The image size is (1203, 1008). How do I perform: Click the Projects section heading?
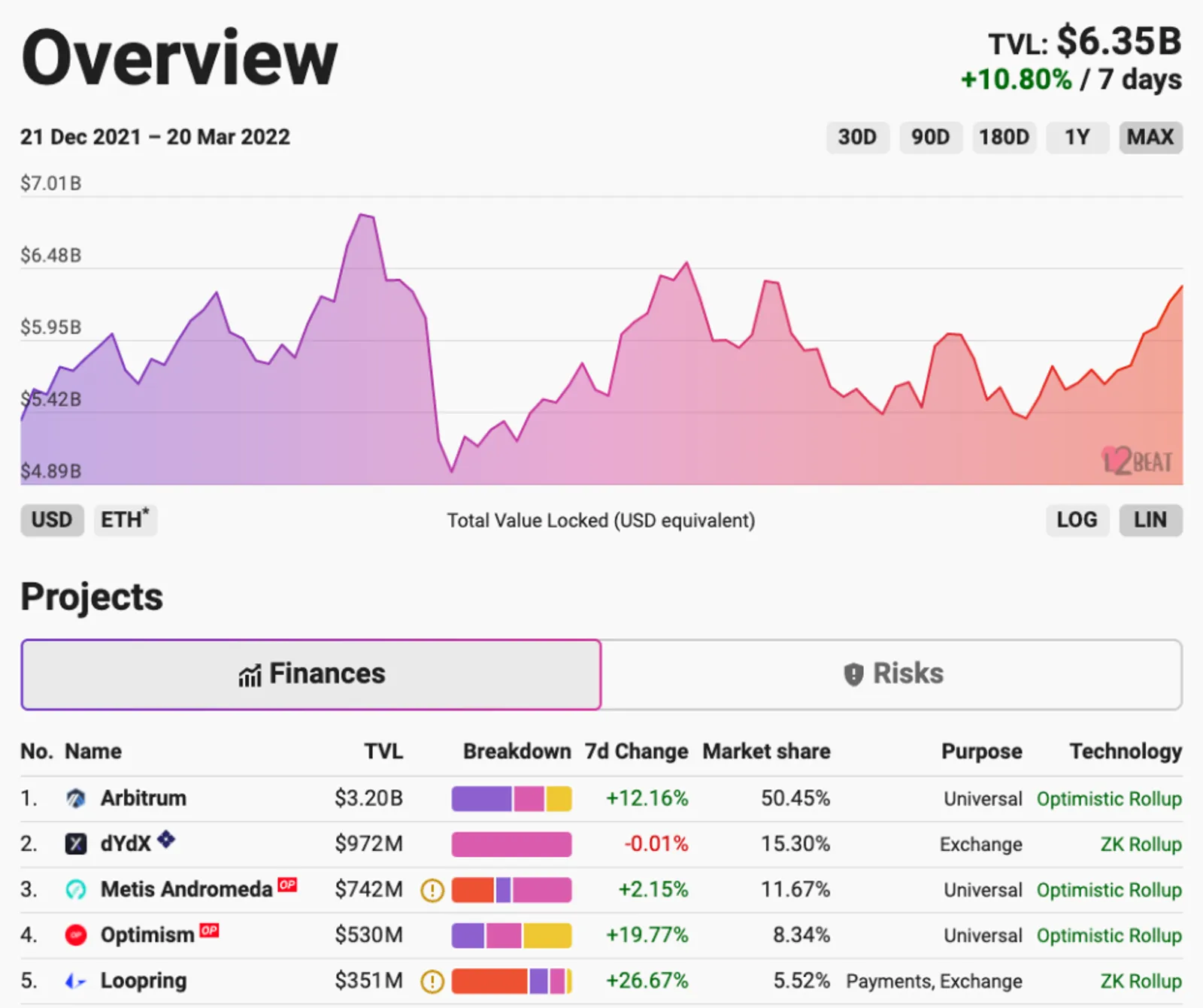coord(92,598)
